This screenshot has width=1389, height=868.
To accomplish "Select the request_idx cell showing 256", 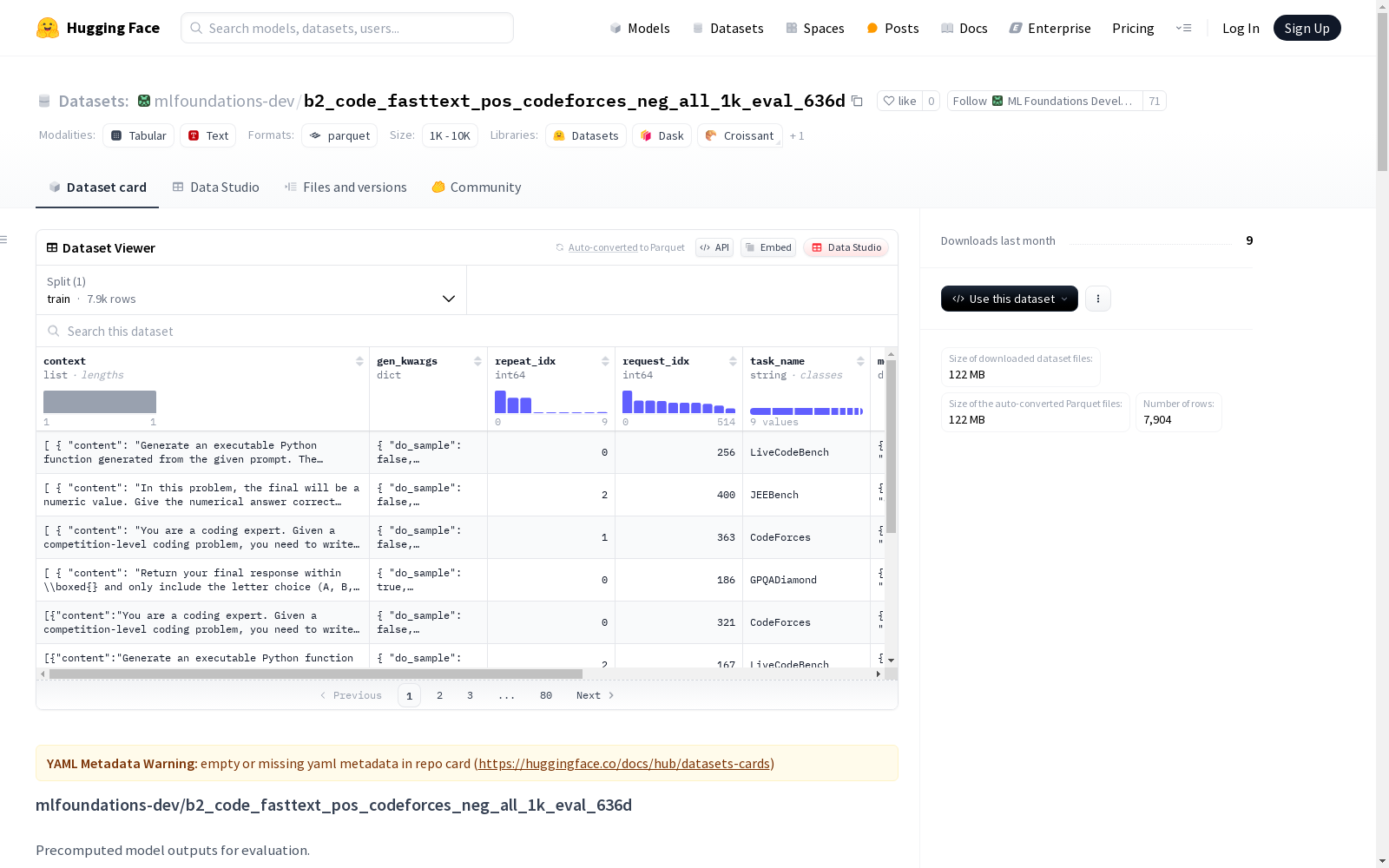I will [679, 452].
